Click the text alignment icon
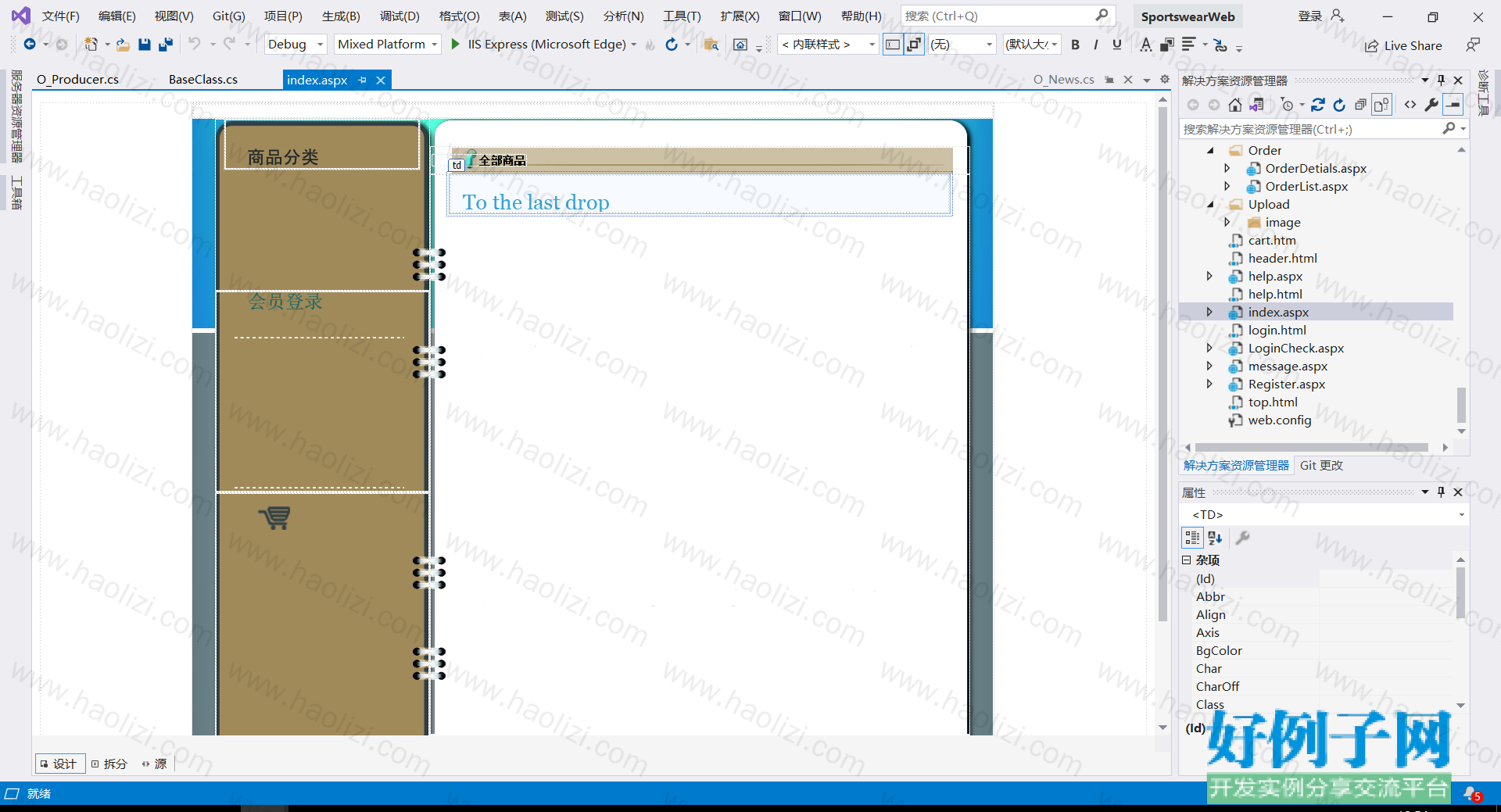This screenshot has height=812, width=1501. pyautogui.click(x=1189, y=45)
